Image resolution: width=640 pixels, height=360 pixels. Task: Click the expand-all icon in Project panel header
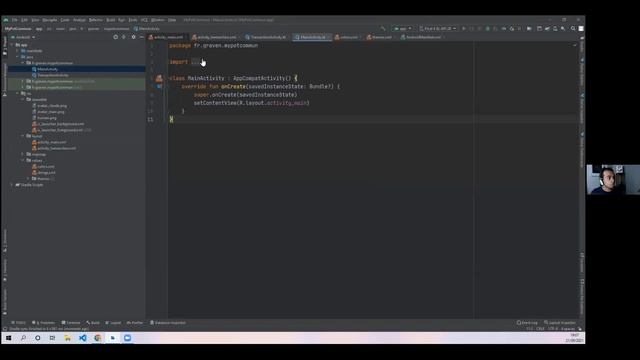point(124,37)
